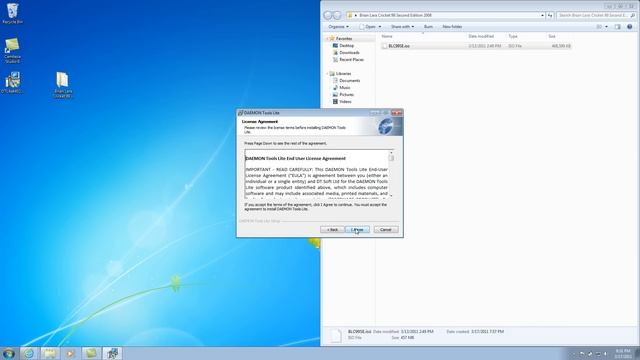The width and height of the screenshot is (640, 360).
Task: Open the Recycle Bin desktop icon
Action: coord(12,13)
